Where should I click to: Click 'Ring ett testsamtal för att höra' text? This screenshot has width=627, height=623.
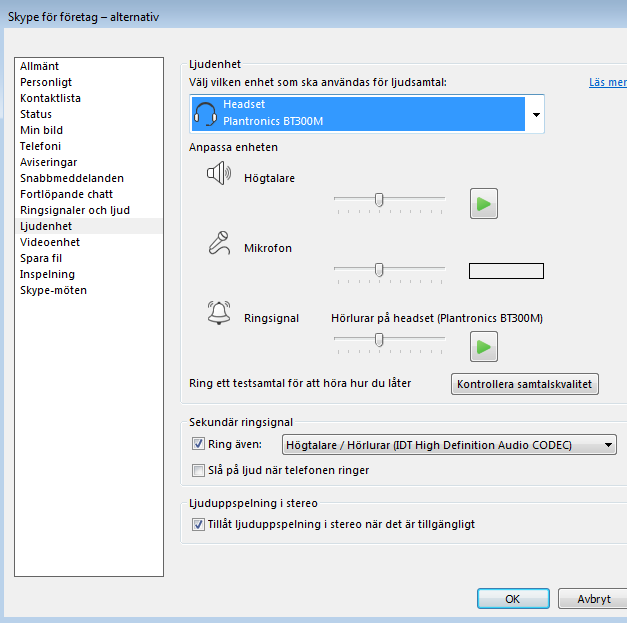(x=300, y=383)
